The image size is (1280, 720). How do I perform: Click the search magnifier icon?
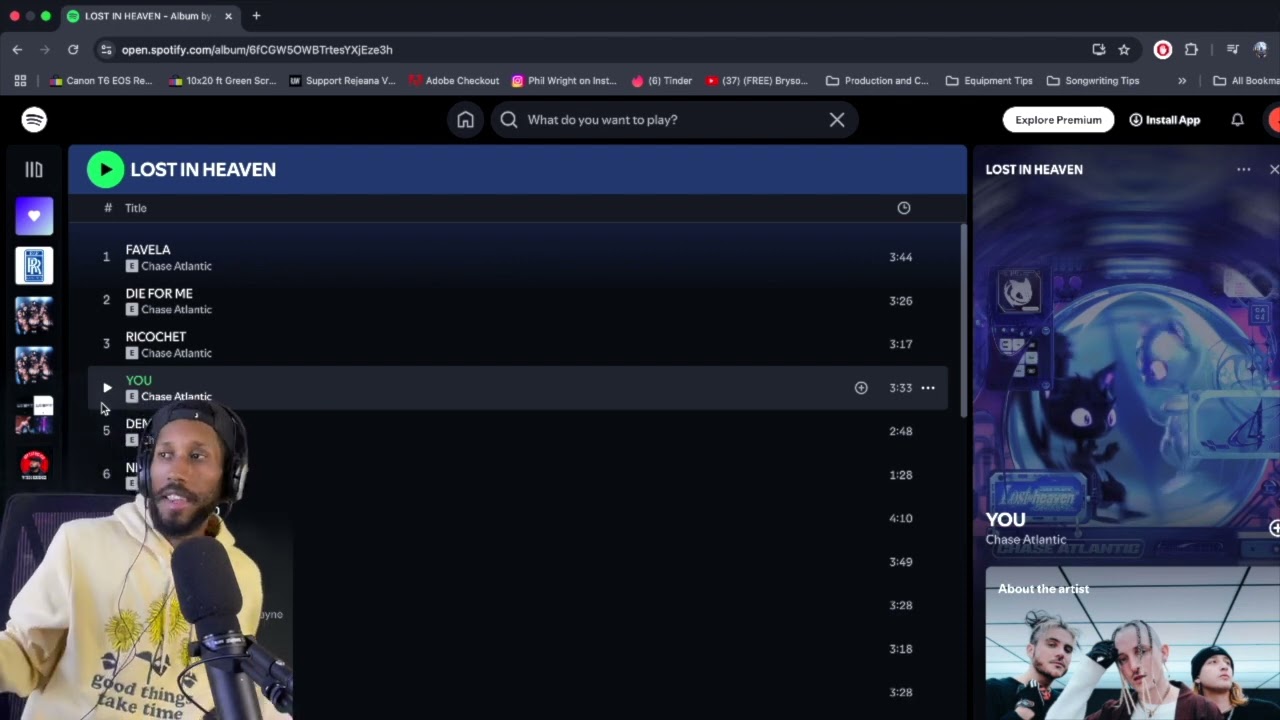pyautogui.click(x=509, y=120)
